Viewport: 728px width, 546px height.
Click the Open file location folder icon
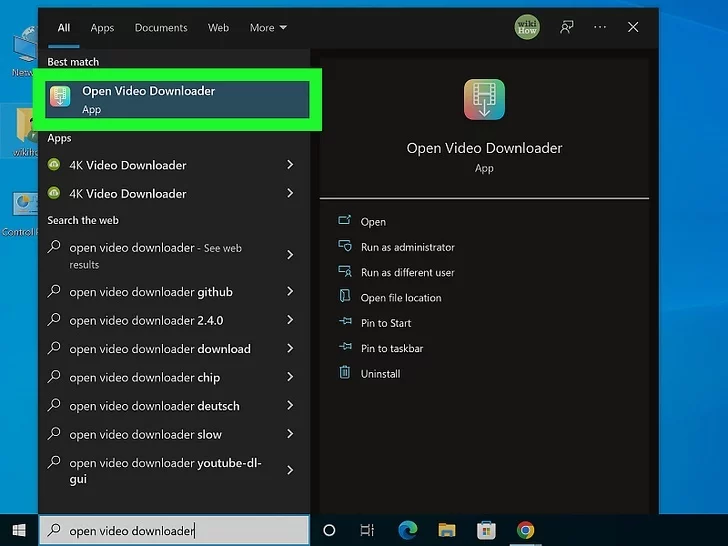click(344, 296)
